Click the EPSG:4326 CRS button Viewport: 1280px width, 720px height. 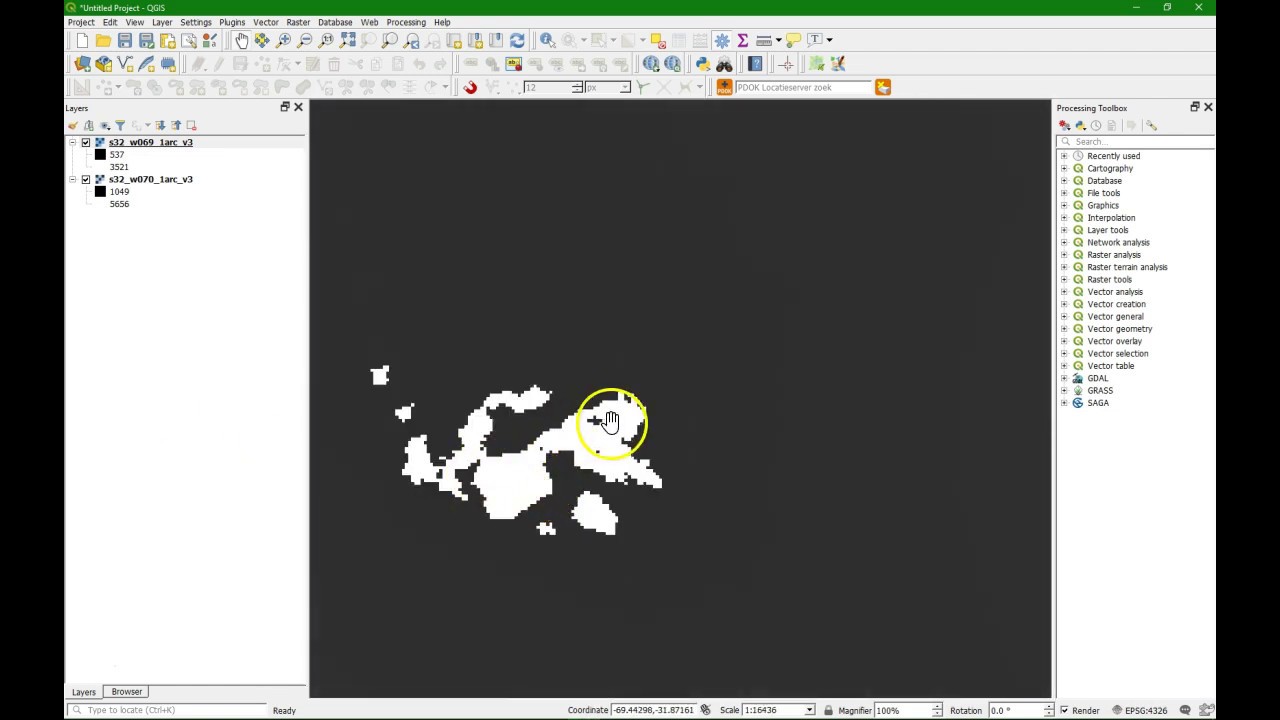[1138, 710]
